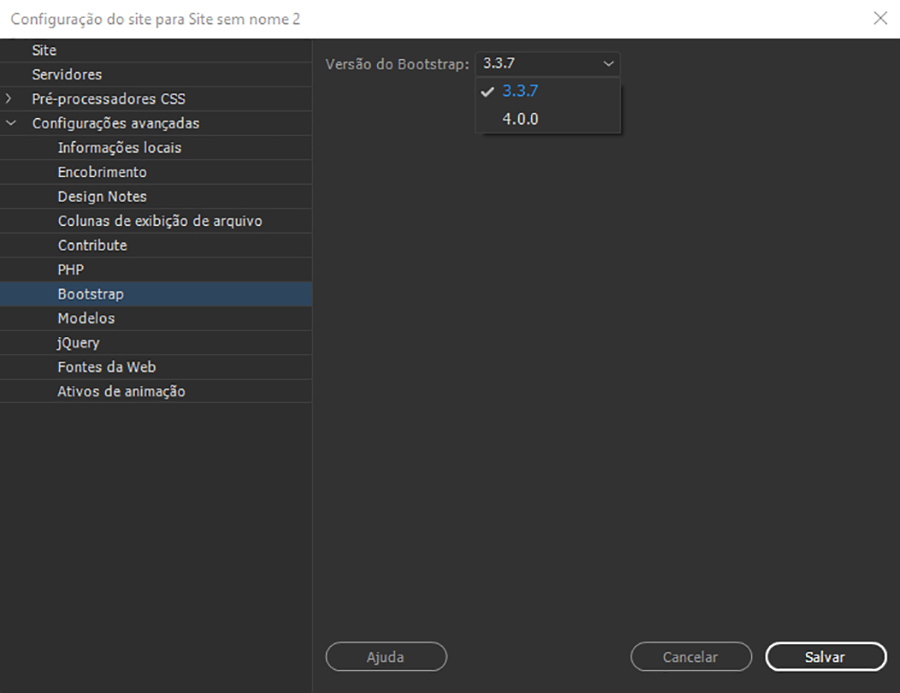Open the Versão do Bootstrap dropdown
This screenshot has width=900, height=693.
tap(607, 63)
